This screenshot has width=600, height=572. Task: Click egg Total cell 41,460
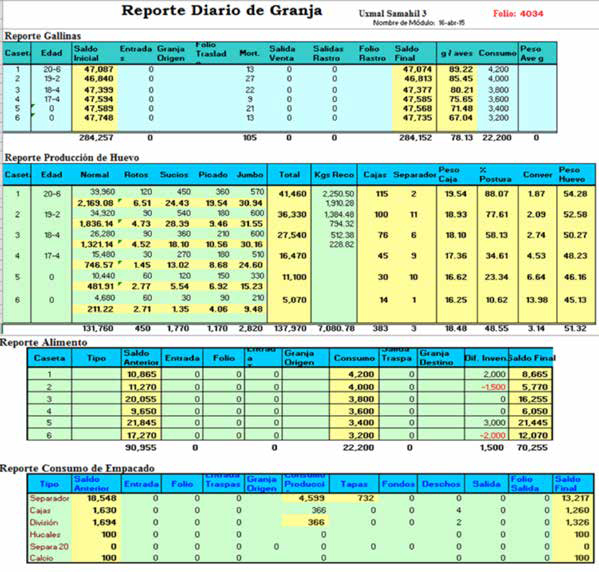tap(292, 194)
